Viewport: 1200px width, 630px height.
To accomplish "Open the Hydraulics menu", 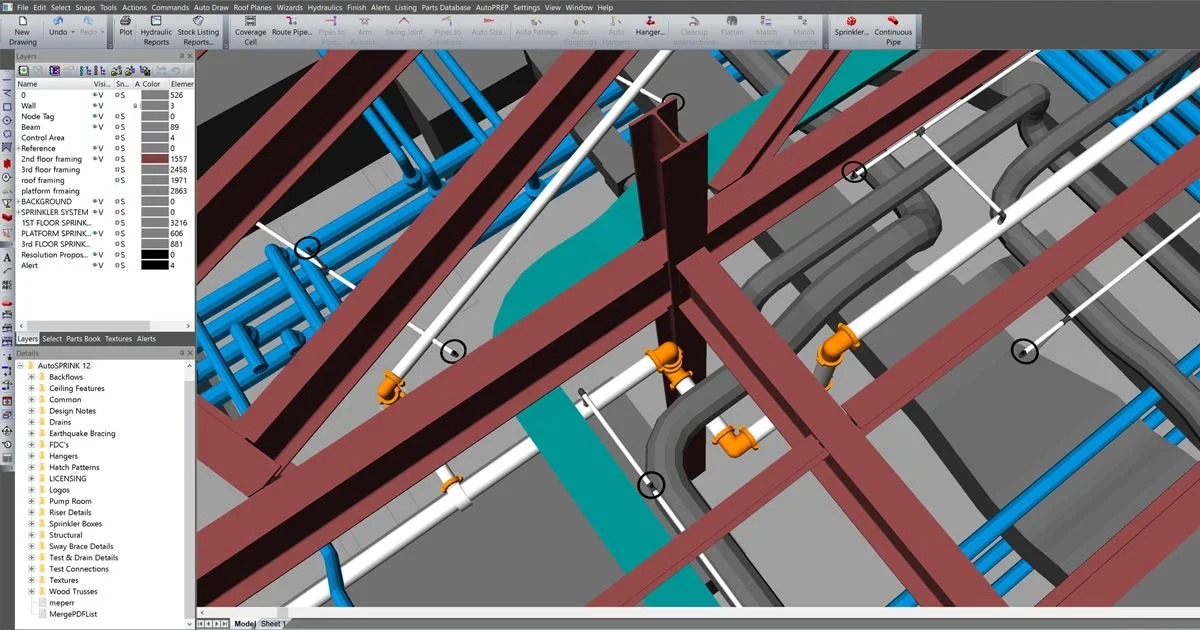I will click(324, 7).
